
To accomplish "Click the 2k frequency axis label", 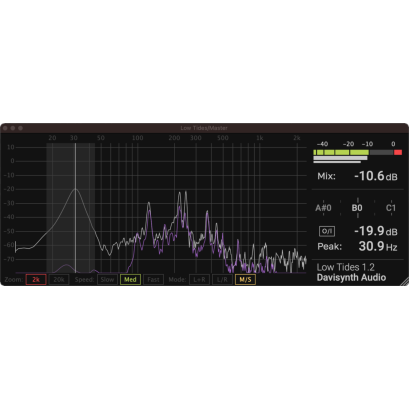I will click(x=297, y=138).
